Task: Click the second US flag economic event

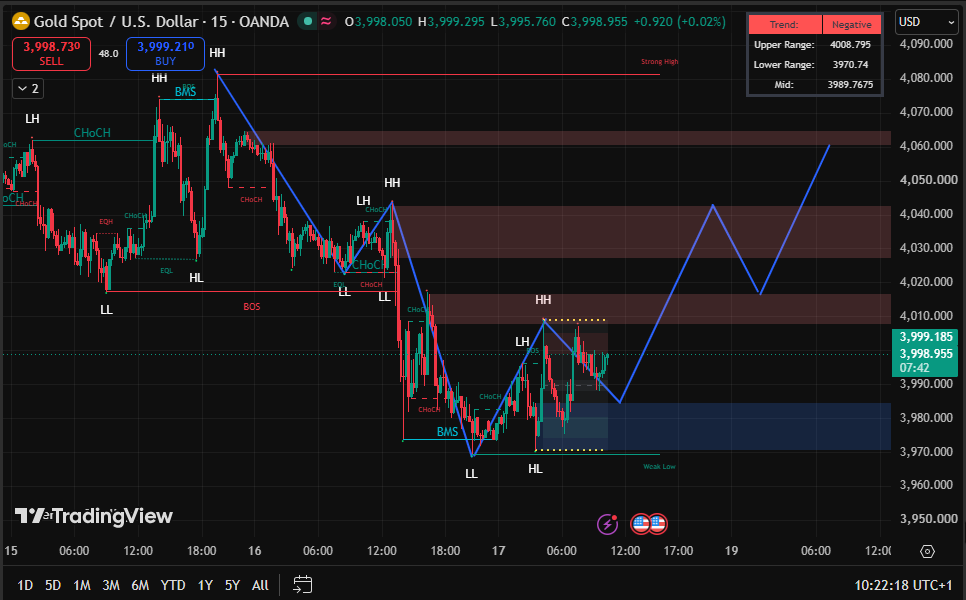Action: coord(657,524)
